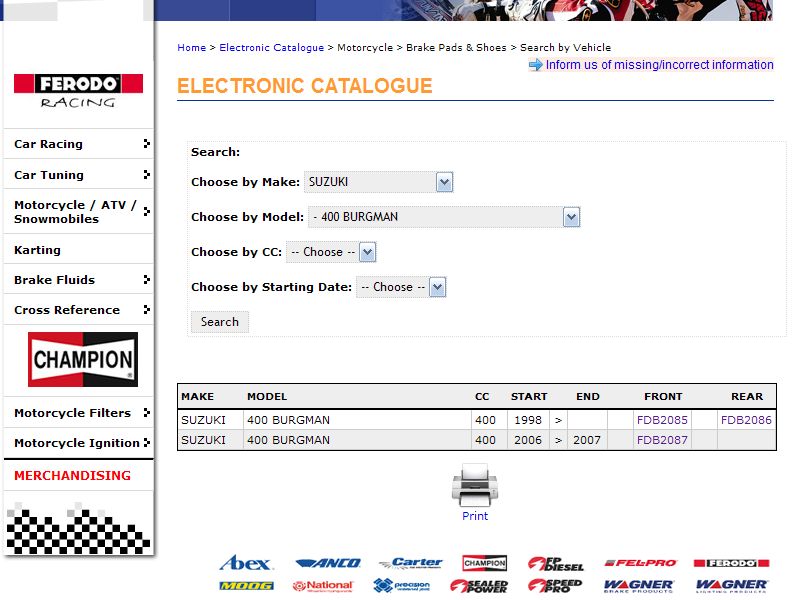Open the Precision brand logo
This screenshot has height=600, width=800.
coord(402,585)
